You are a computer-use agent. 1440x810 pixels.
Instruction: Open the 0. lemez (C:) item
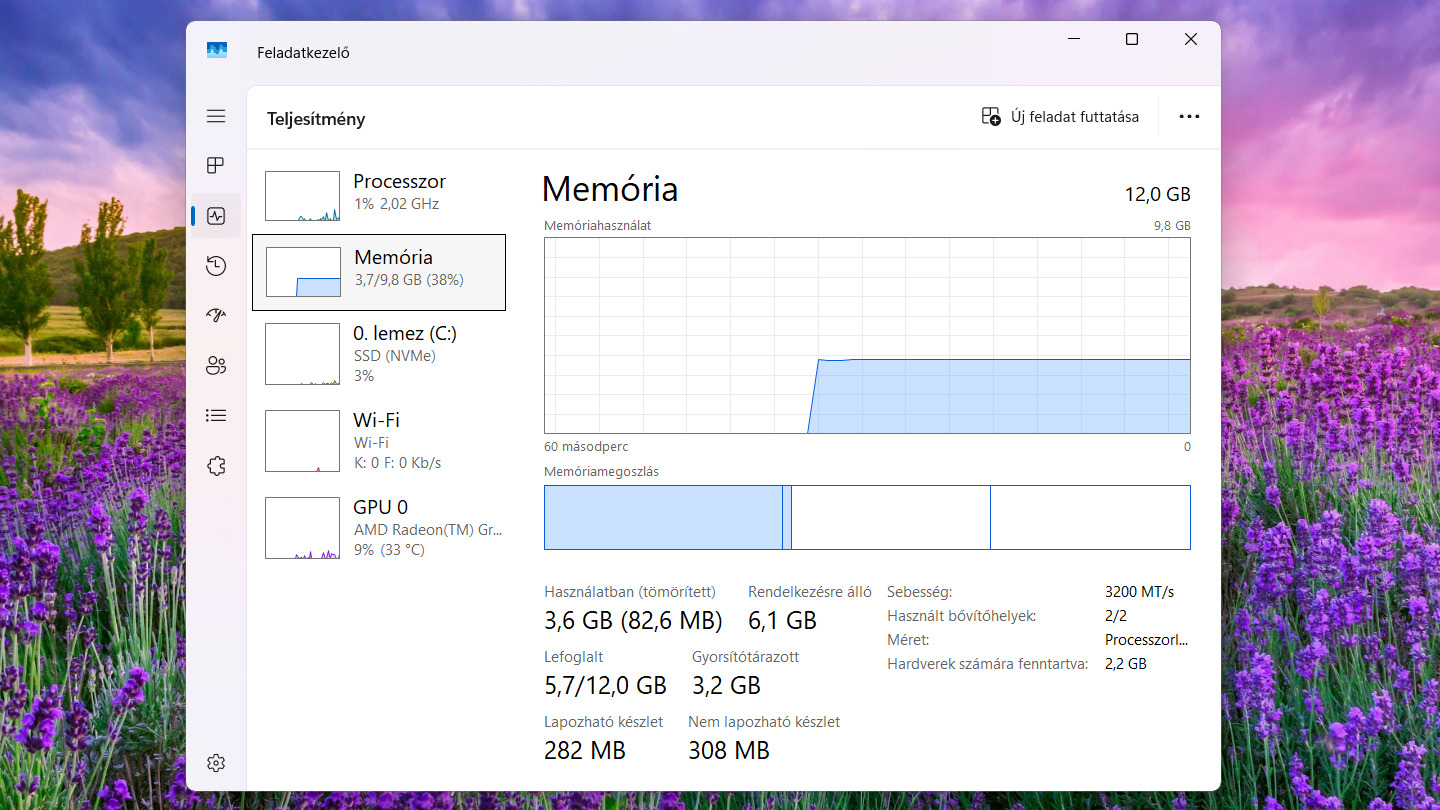380,354
